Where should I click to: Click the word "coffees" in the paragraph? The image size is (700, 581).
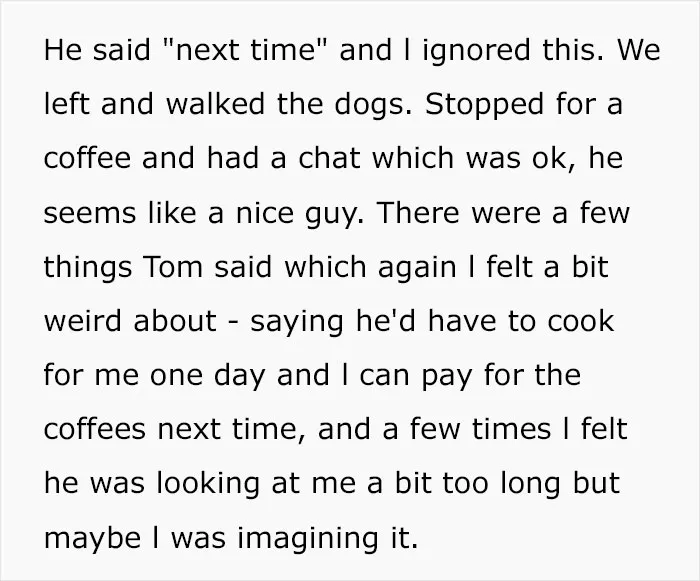pos(95,429)
